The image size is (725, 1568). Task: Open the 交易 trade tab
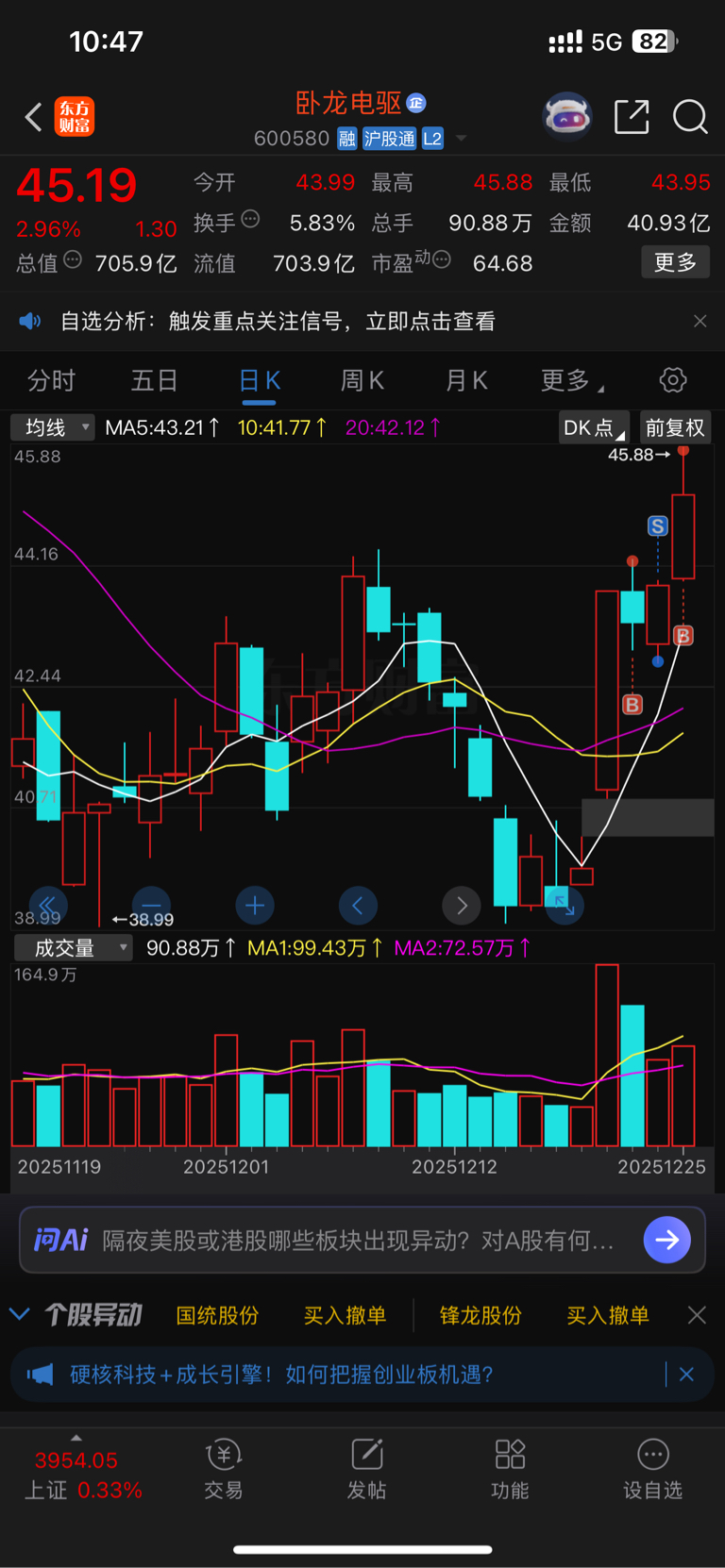tap(224, 1469)
